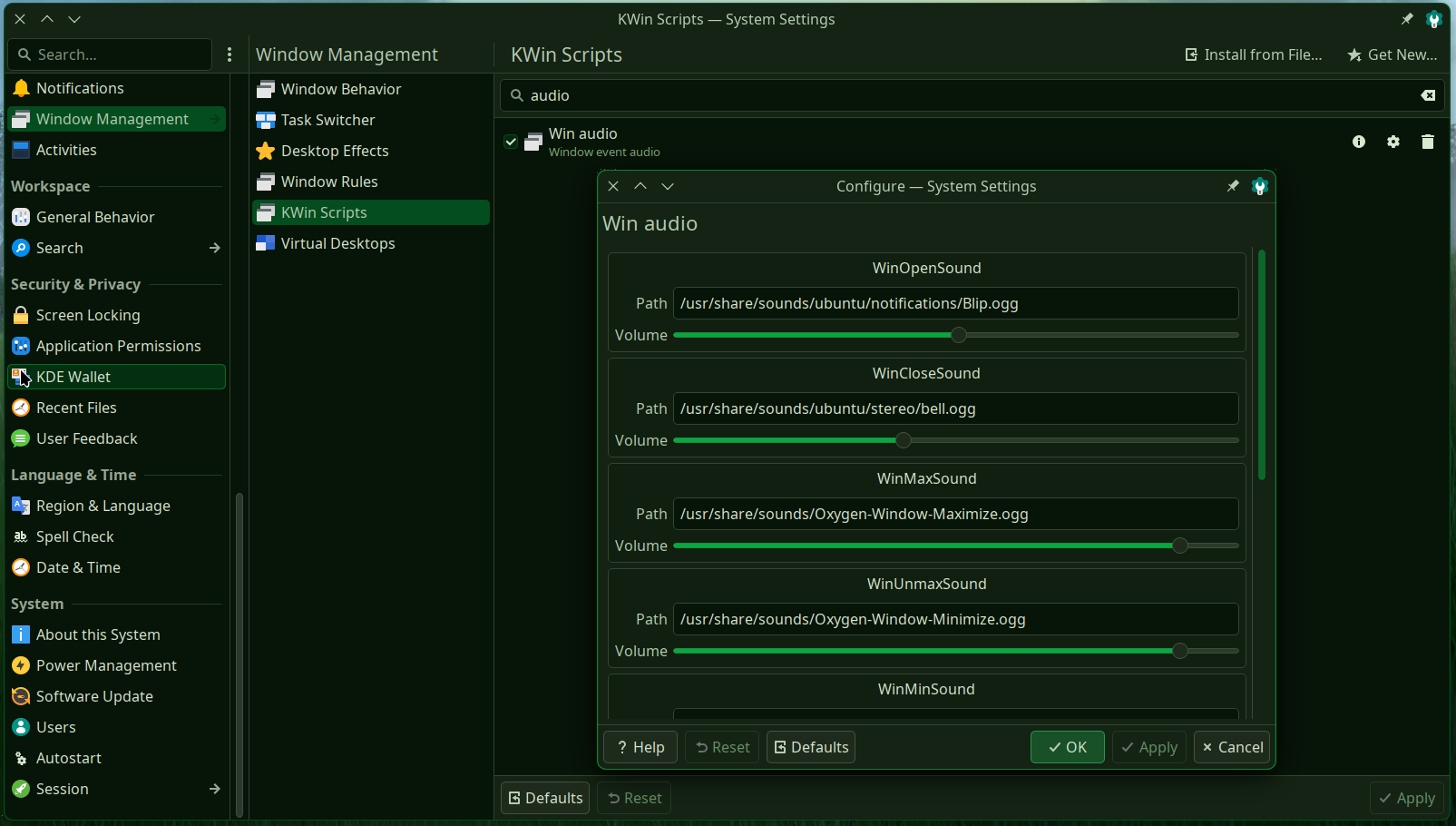Open Autostart settings
1456x826 pixels.
[x=116, y=758]
